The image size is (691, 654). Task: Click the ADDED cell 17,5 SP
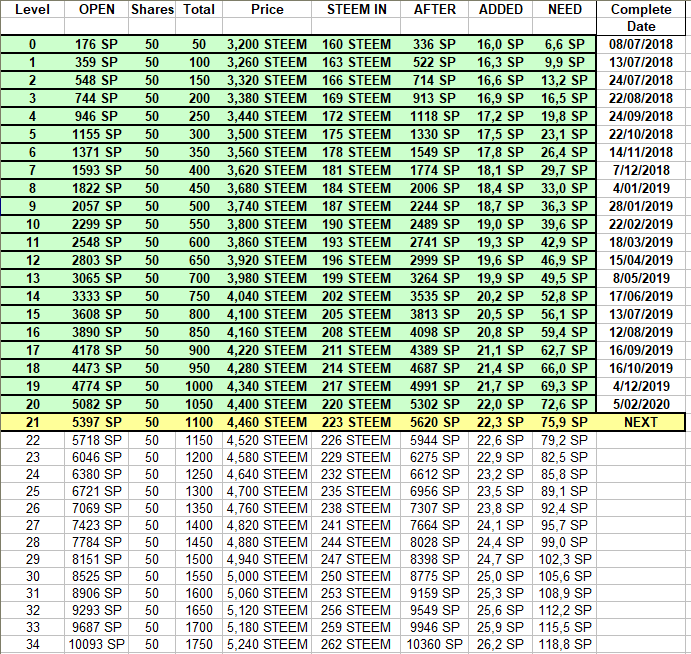tap(501, 134)
